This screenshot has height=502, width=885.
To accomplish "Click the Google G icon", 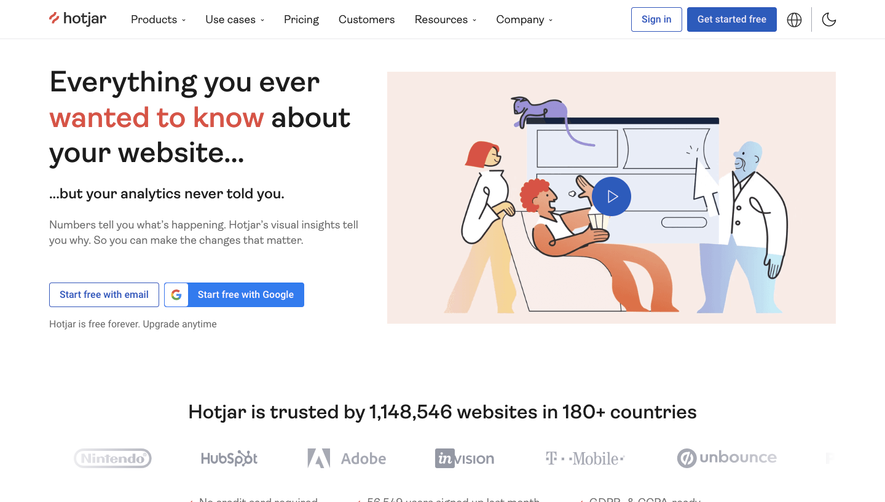I will point(176,295).
